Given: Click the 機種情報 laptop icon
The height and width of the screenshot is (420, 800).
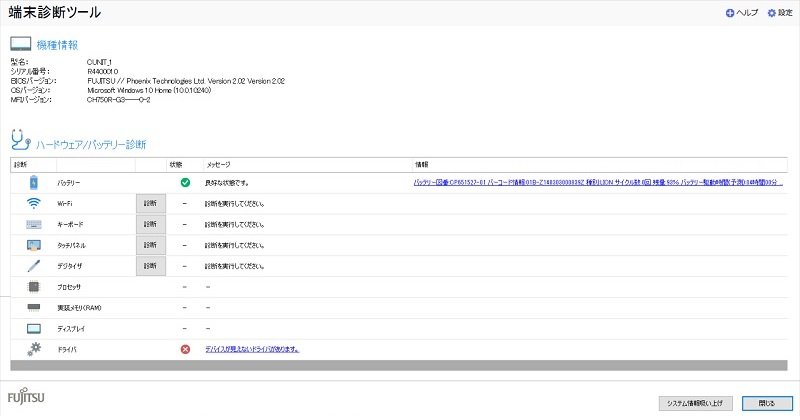Looking at the screenshot, I should click(x=21, y=44).
